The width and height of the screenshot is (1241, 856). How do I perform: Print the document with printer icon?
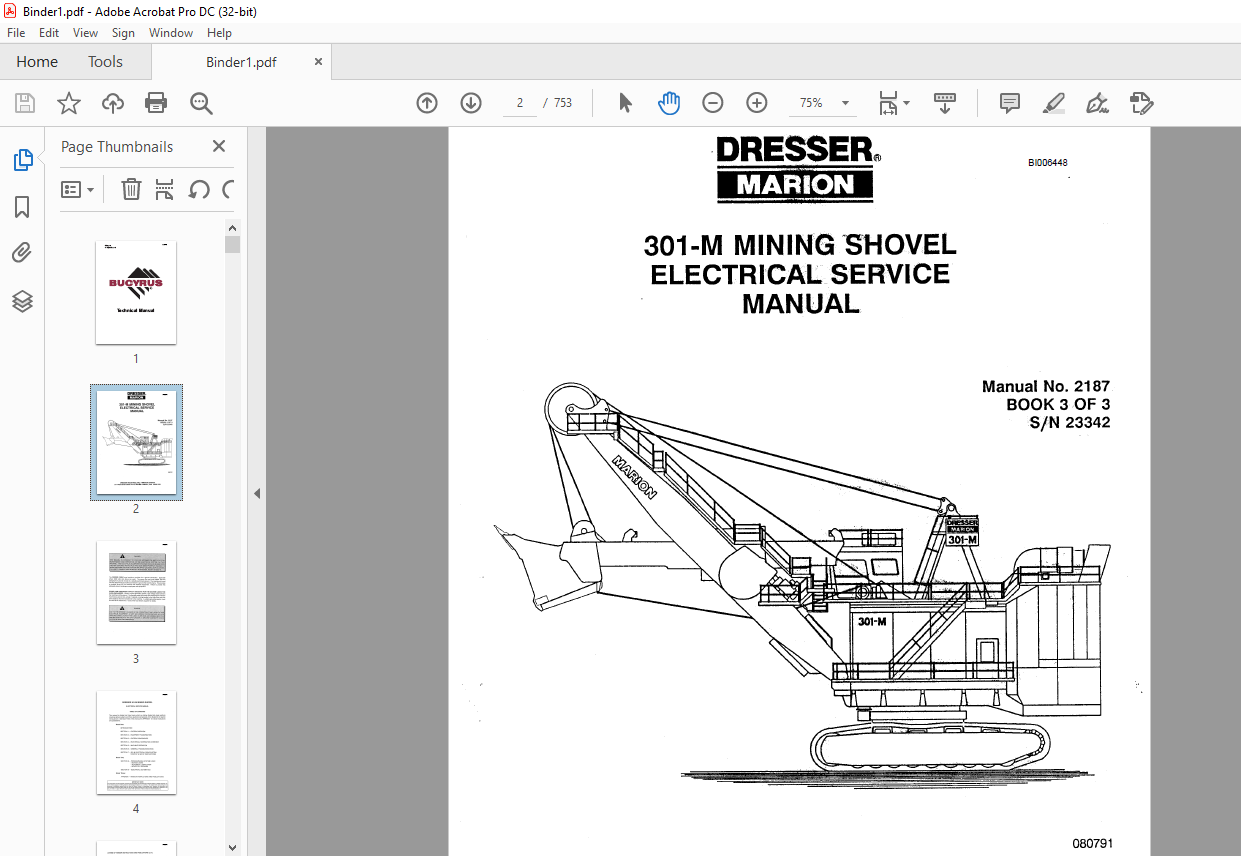(x=156, y=103)
